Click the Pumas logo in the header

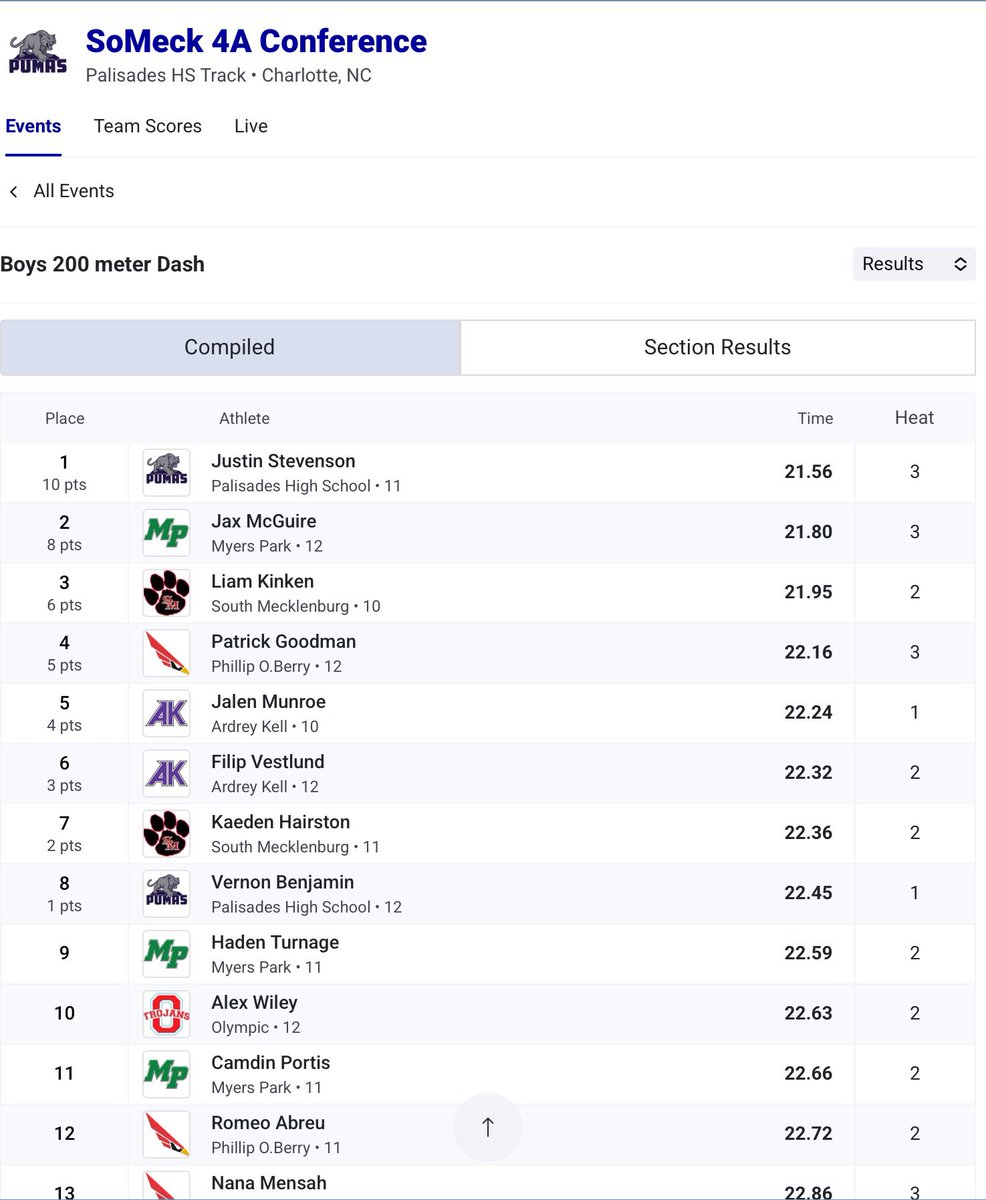pyautogui.click(x=38, y=52)
